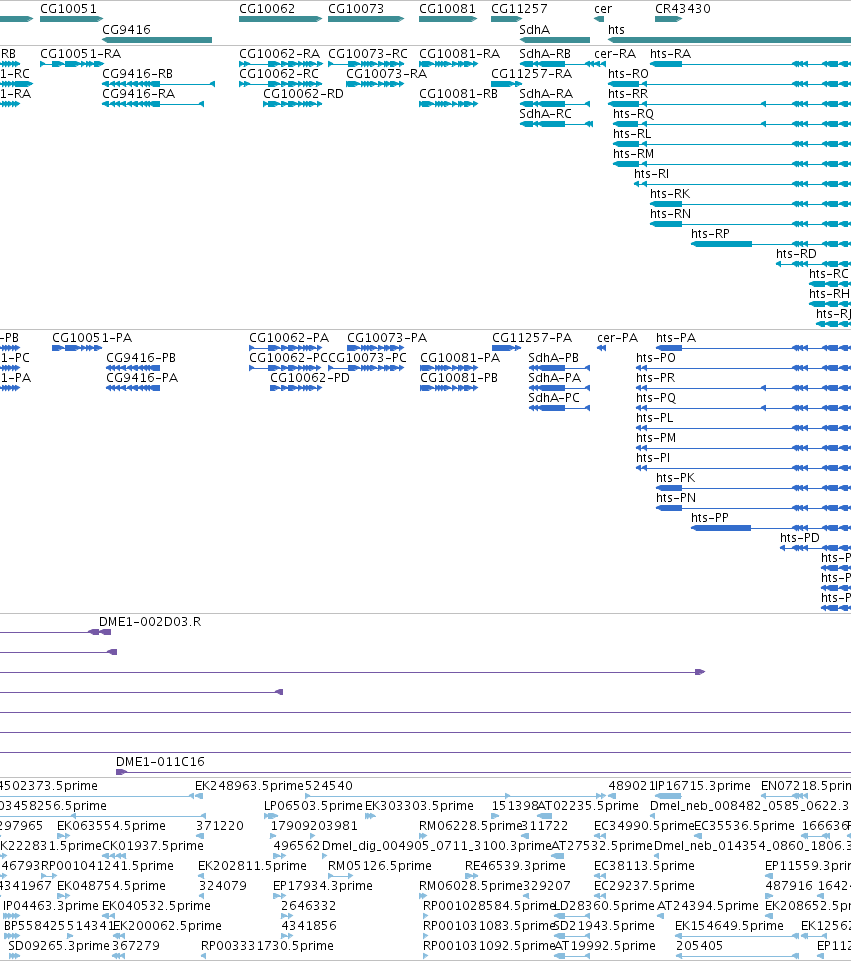Open transcript label hts-RQ
The width and height of the screenshot is (851, 961).
634,113
